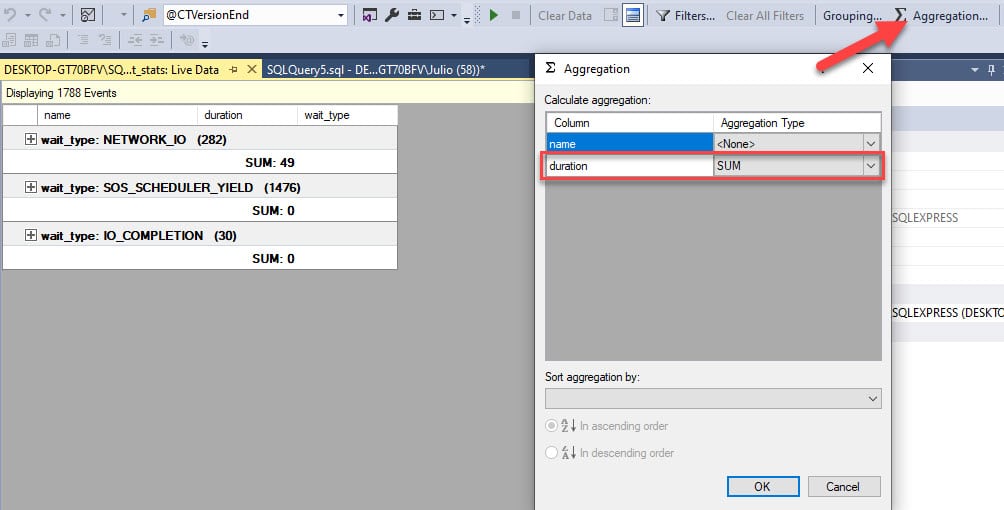This screenshot has height=510, width=1004.
Task: Click Uncomment selected lines icon
Action: coord(105,40)
